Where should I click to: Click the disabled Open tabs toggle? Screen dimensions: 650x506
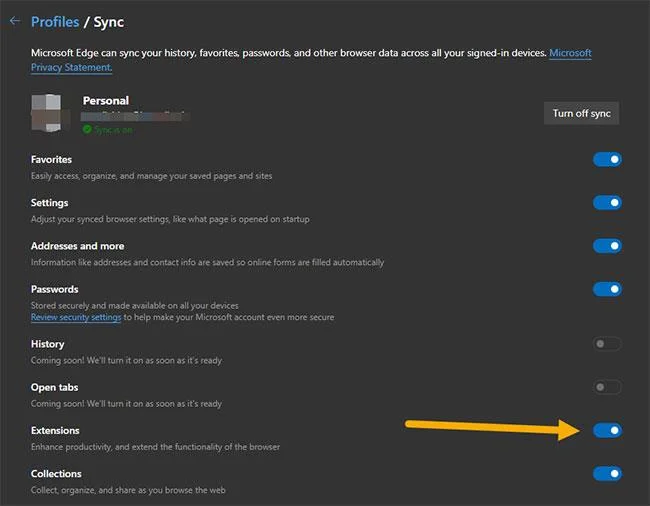pyautogui.click(x=607, y=387)
